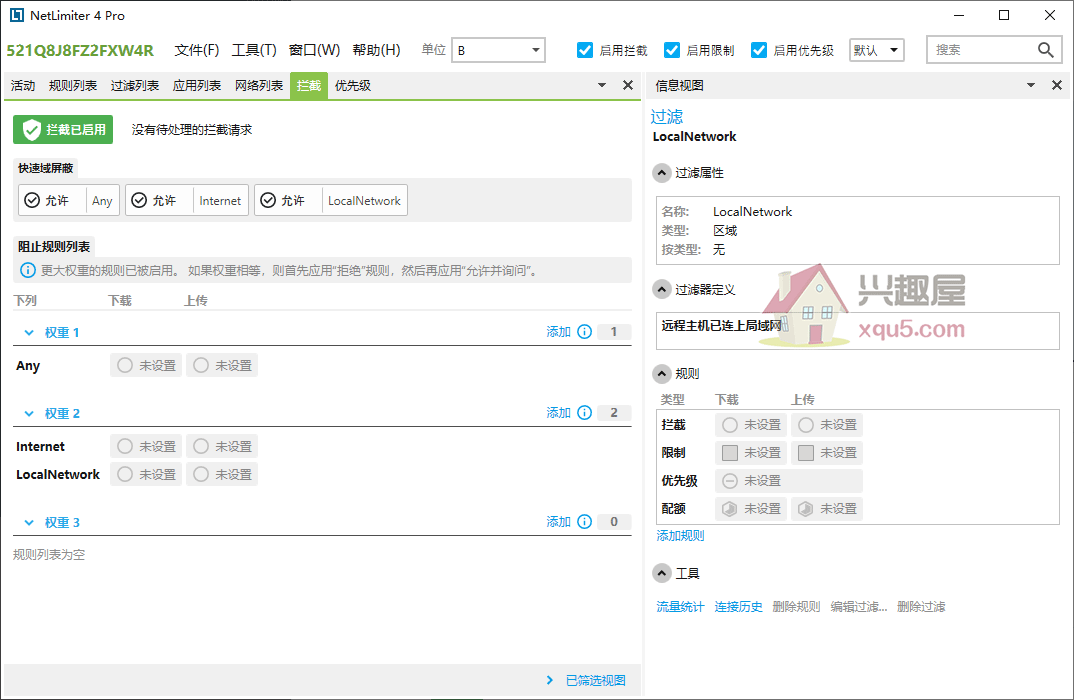Click the 拦截已启用 button
The image size is (1074, 700).
pyautogui.click(x=63, y=129)
